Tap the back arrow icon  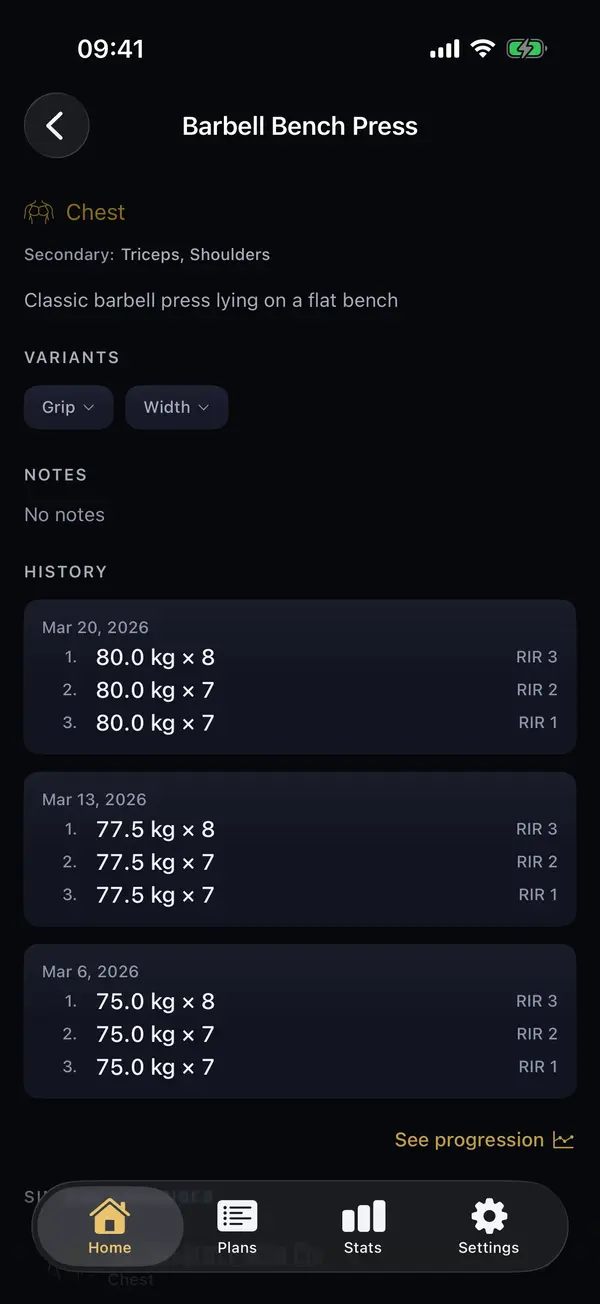56,125
